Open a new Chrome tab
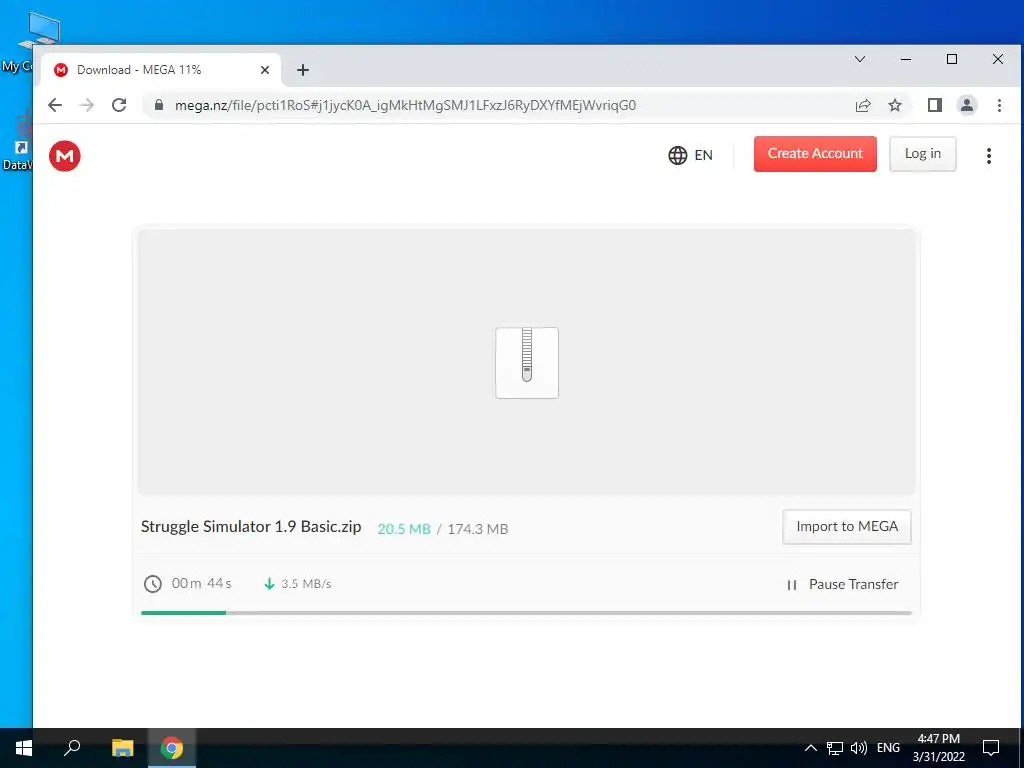The image size is (1024, 768). point(302,70)
